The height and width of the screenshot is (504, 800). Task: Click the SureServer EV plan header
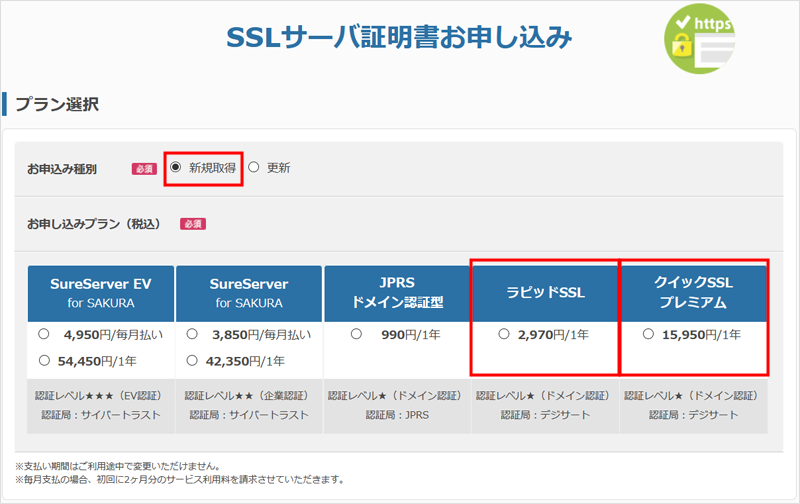tap(101, 293)
